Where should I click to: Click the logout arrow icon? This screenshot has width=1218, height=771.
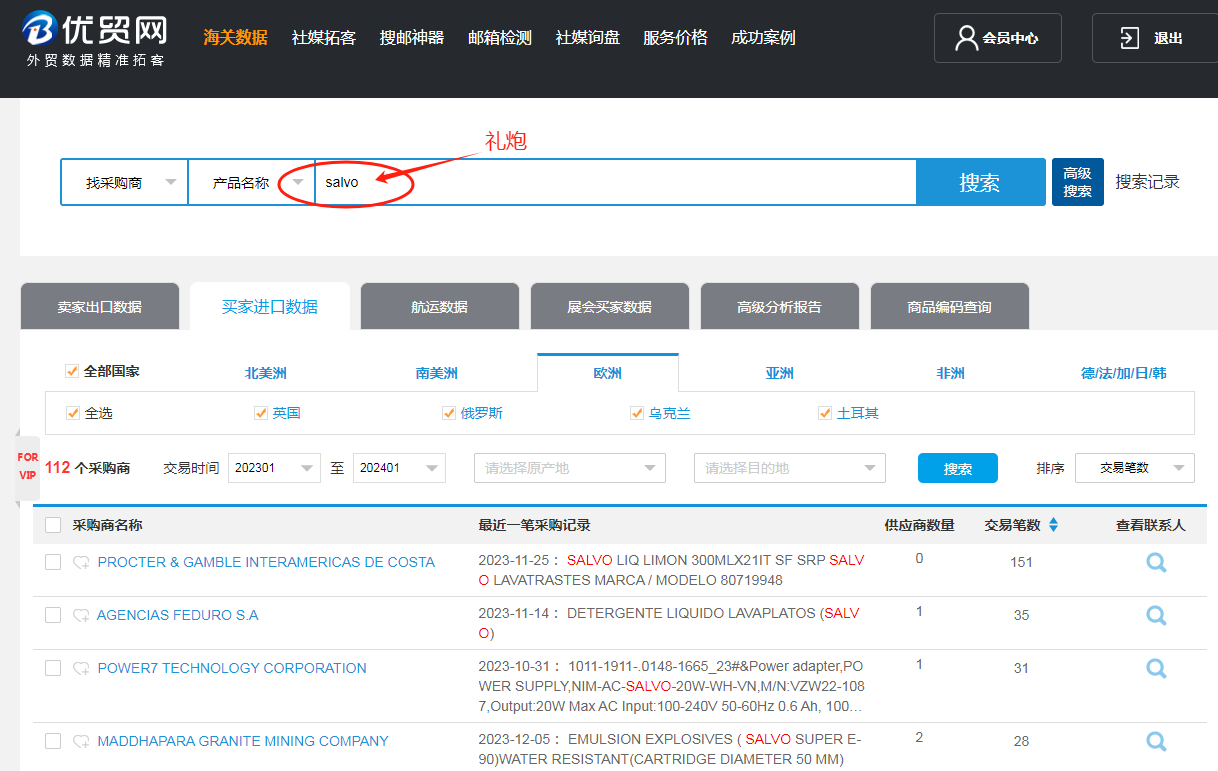click(1129, 38)
